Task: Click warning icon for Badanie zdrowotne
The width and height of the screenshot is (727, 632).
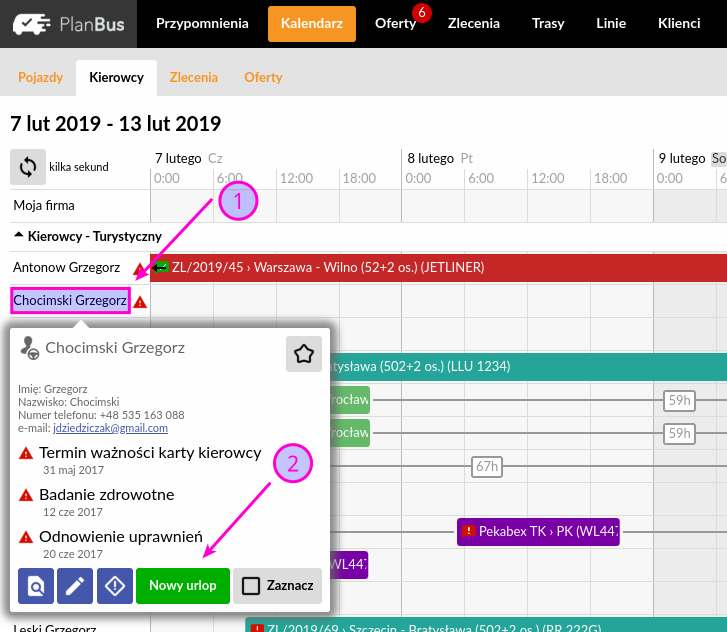Action: click(x=26, y=495)
